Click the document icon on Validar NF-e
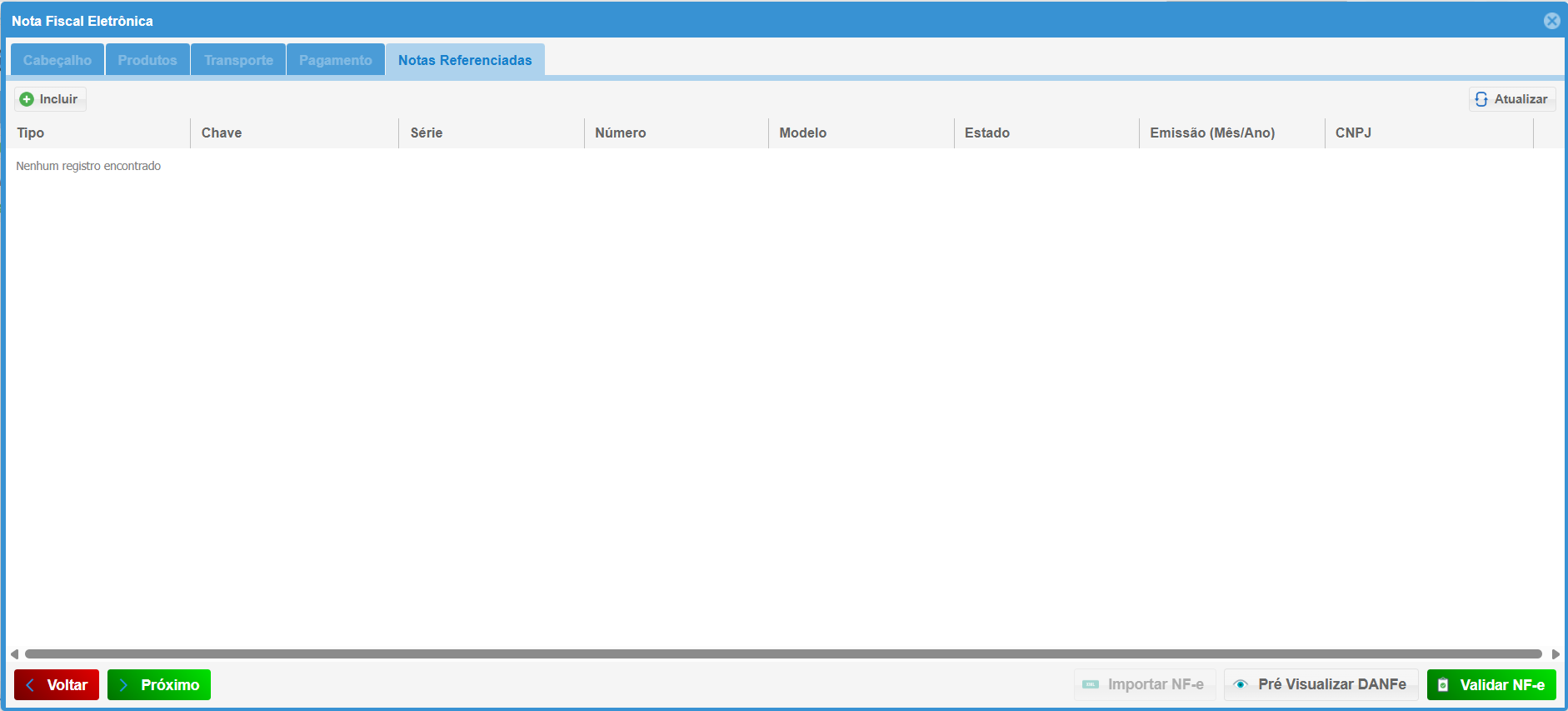 coord(1443,684)
